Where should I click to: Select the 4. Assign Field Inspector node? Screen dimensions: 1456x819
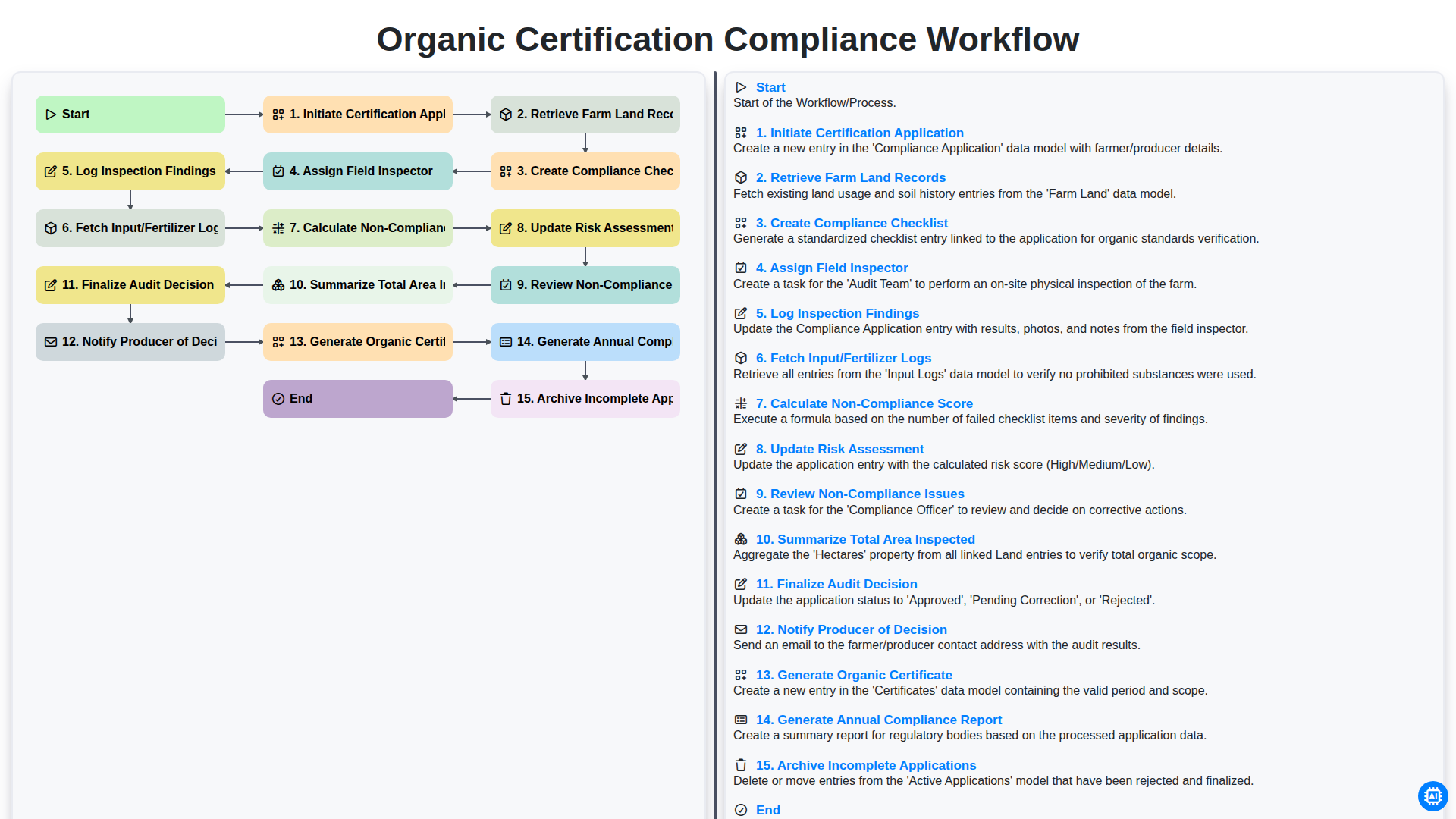[x=358, y=171]
